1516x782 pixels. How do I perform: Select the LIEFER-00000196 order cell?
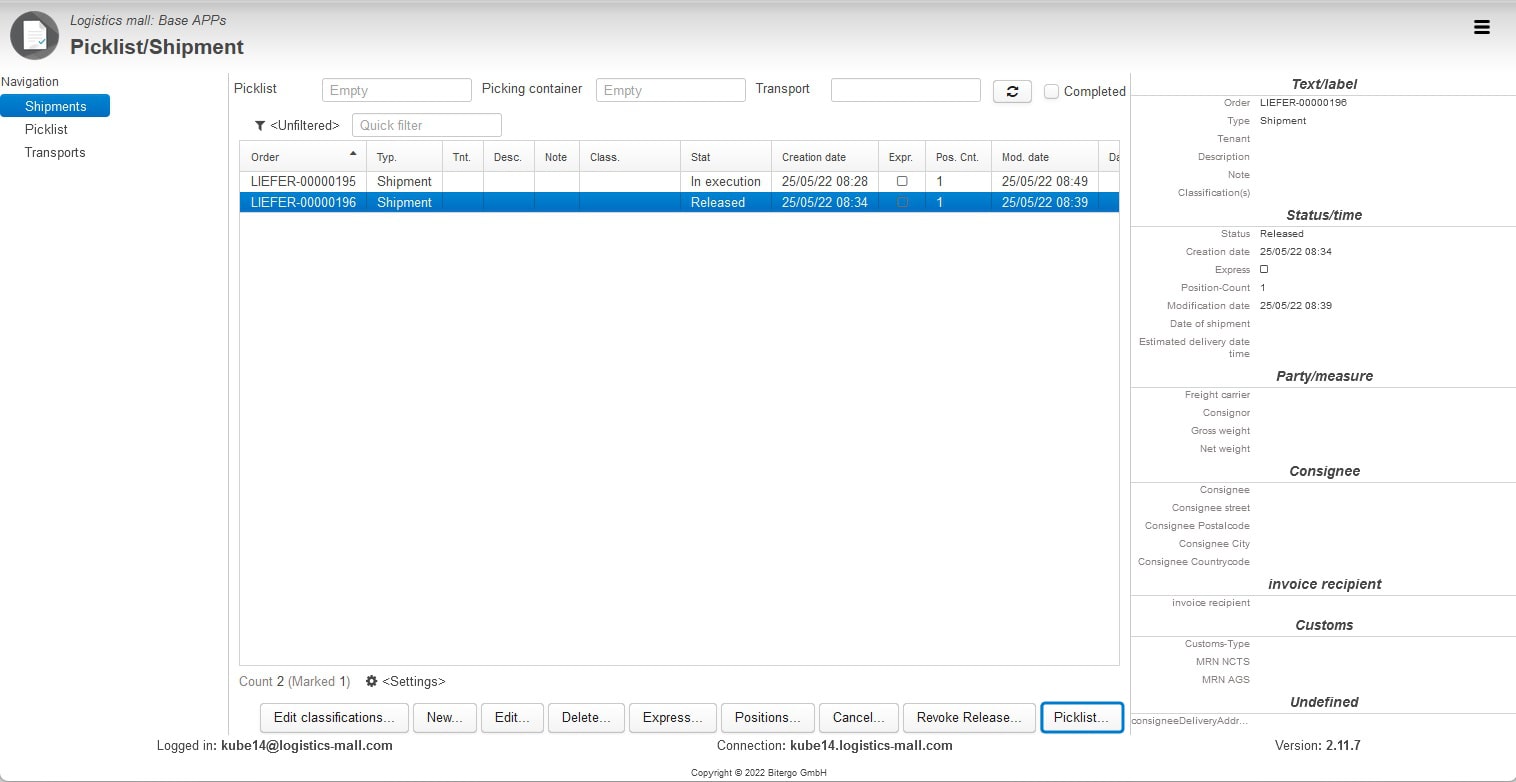(x=303, y=202)
